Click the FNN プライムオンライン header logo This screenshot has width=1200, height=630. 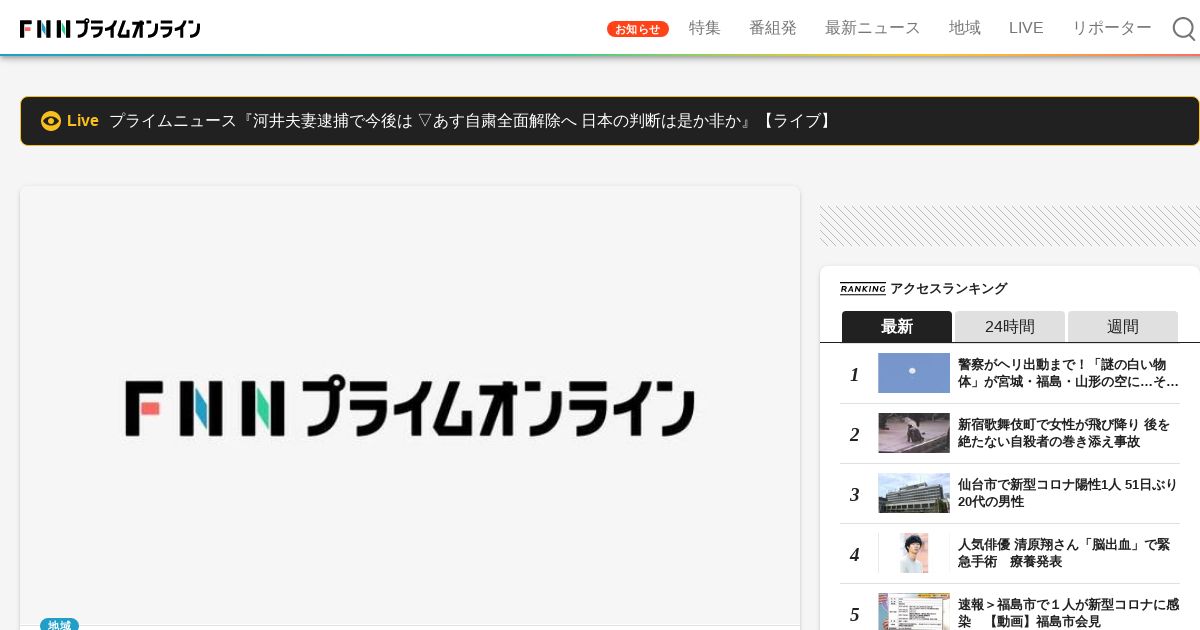110,29
